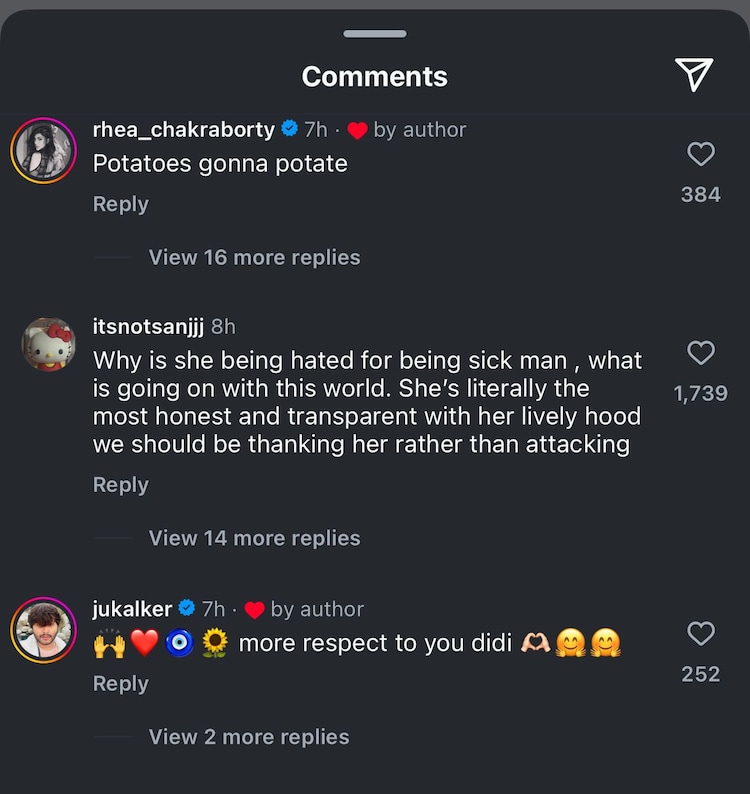Open itsnotsanjjj's Hello Kitty avatar

[x=48, y=345]
